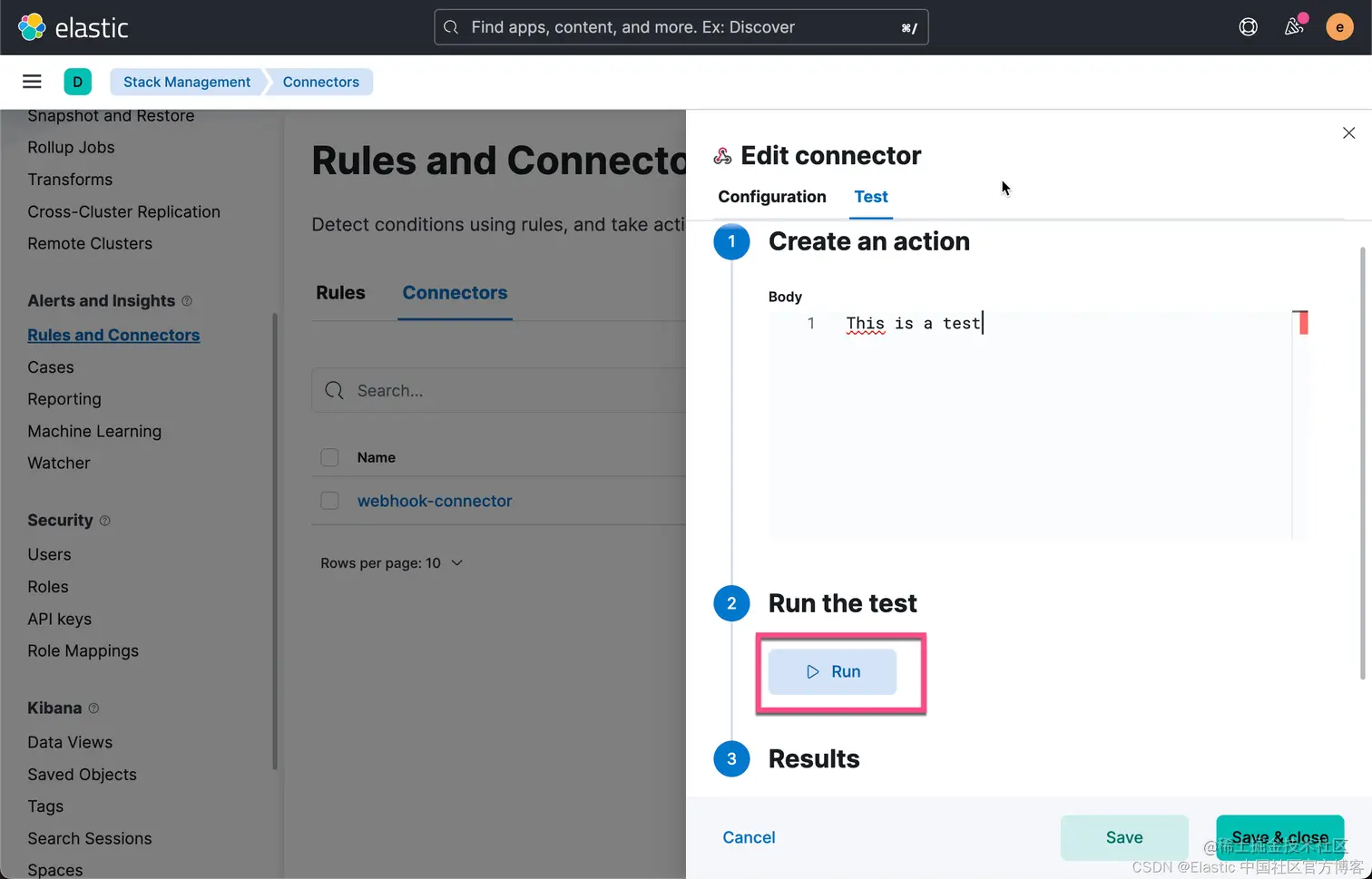
Task: Open Watcher in sidebar
Action: 59,464
